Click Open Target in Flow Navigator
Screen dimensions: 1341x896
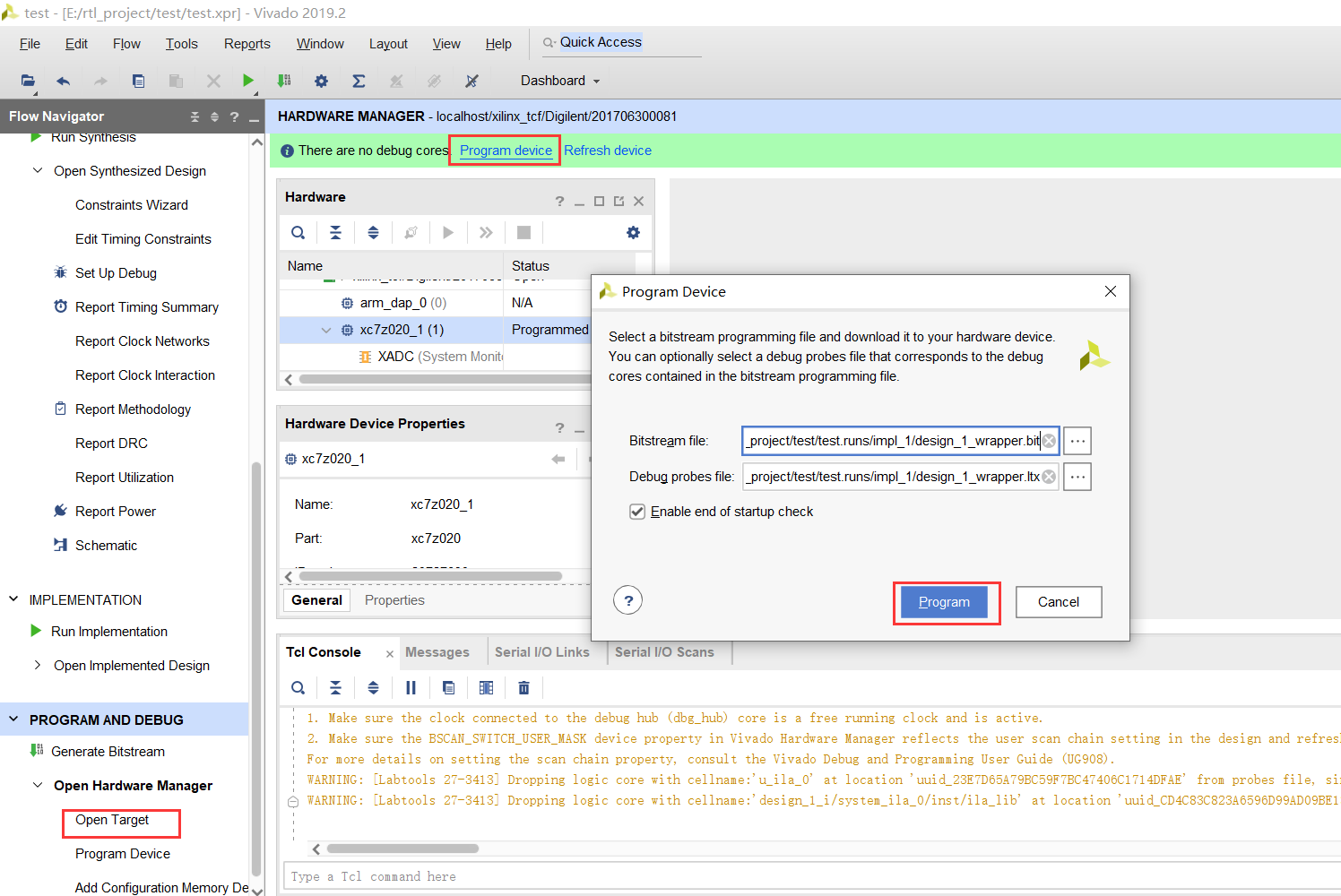[112, 820]
